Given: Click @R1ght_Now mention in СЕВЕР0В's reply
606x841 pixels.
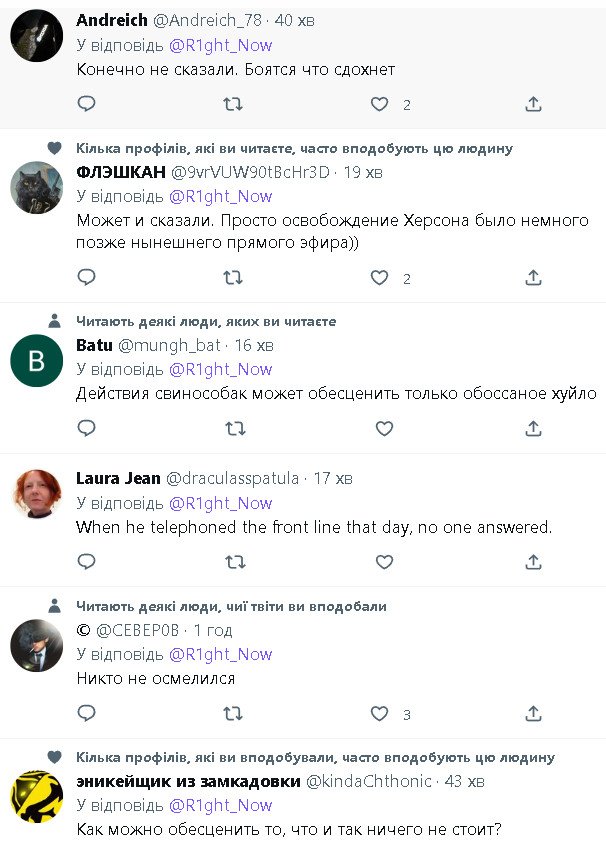Looking at the screenshot, I should point(220,654).
